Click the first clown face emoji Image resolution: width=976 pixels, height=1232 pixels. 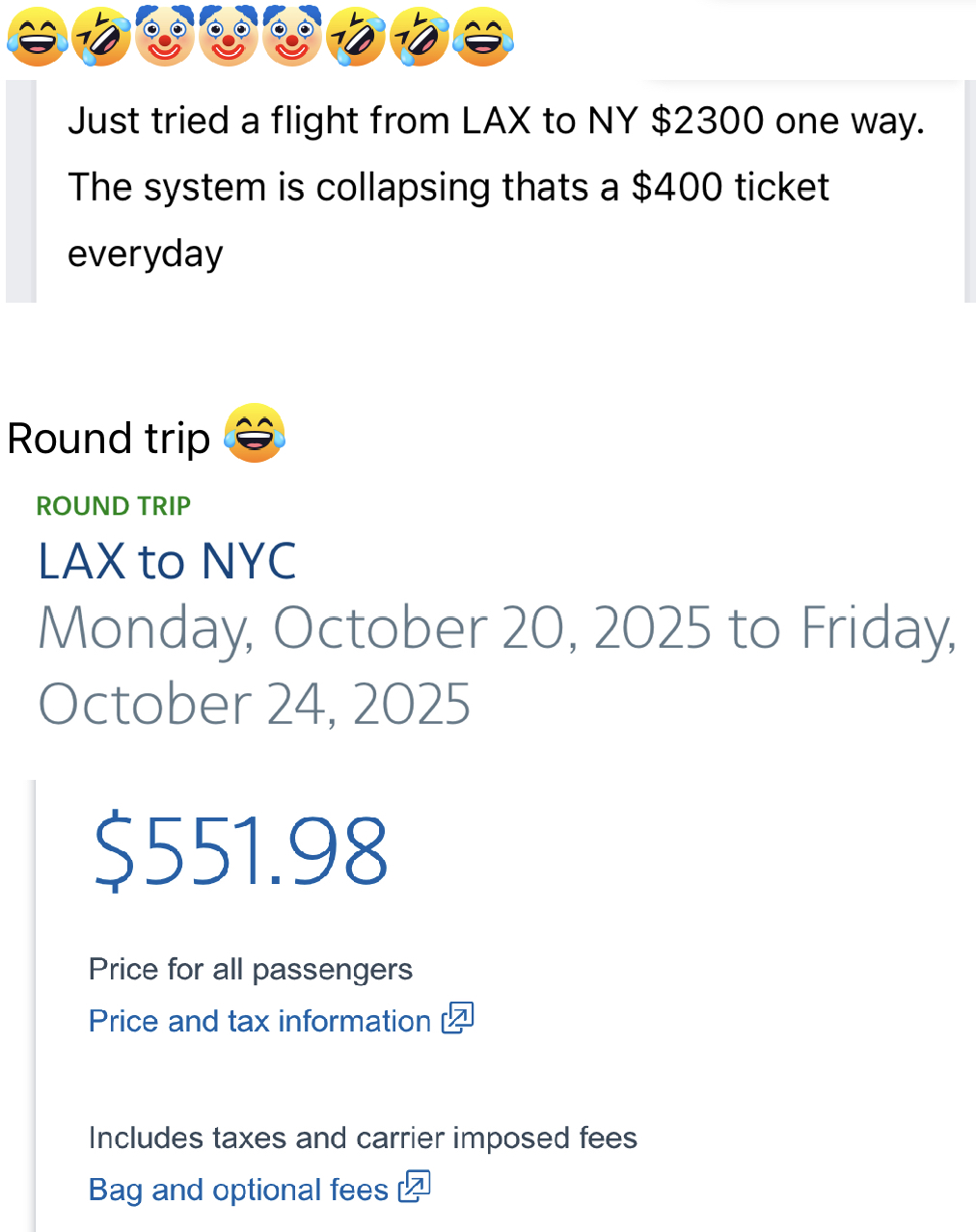[165, 38]
